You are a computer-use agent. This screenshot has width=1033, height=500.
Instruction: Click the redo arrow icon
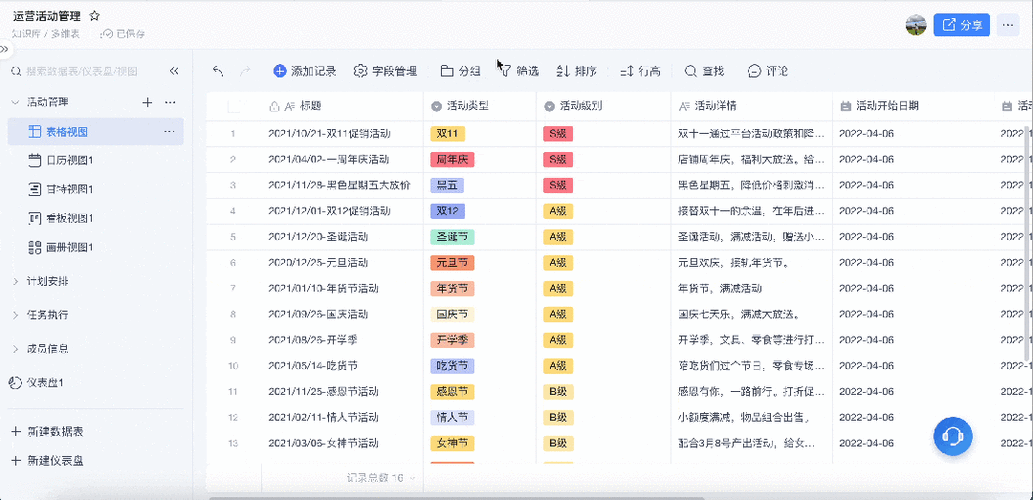coord(244,71)
